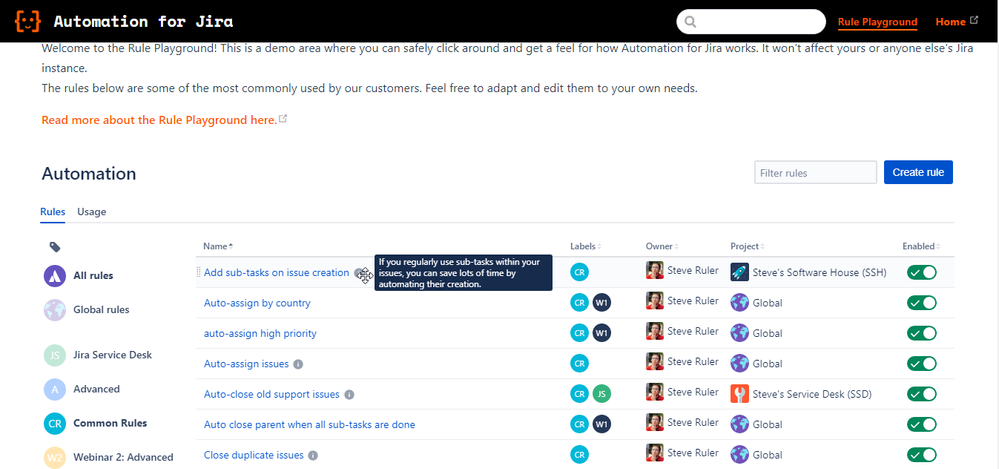Image resolution: width=999 pixels, height=469 pixels.
Task: Open the auto-assign high priority rule
Action: coord(260,333)
